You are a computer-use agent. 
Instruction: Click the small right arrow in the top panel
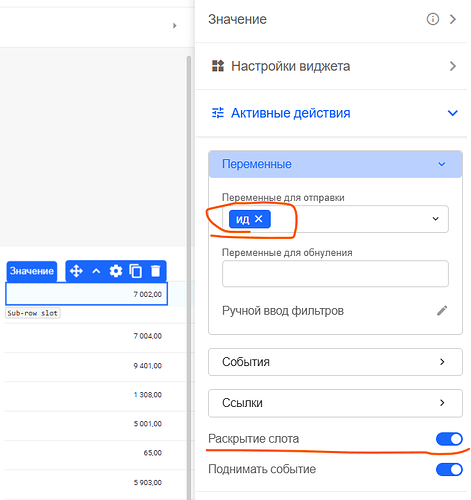175,26
